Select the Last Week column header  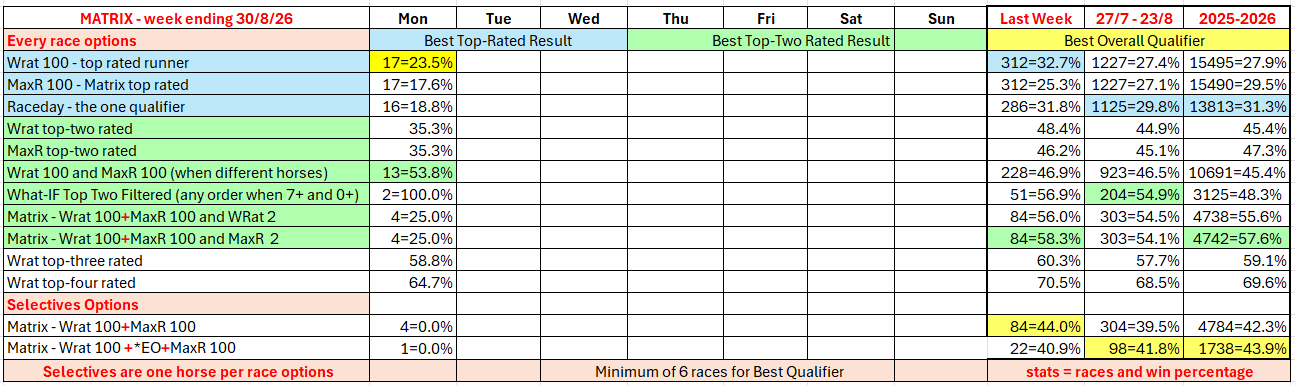tap(1036, 19)
